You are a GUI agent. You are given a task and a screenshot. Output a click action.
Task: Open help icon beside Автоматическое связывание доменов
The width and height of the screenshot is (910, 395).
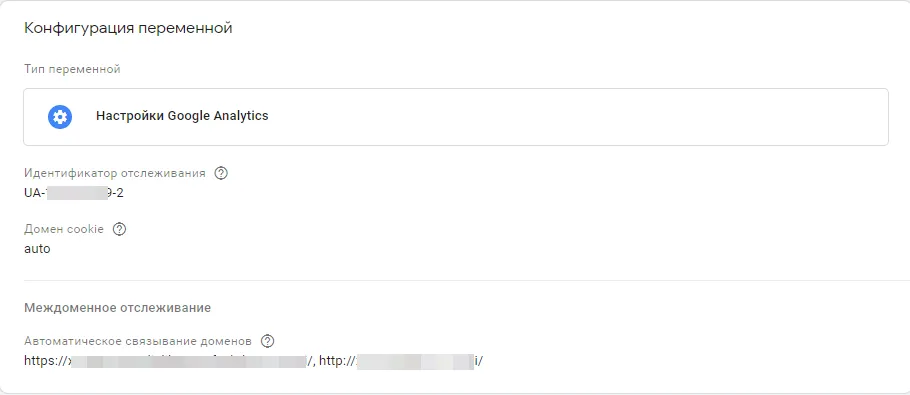[267, 341]
